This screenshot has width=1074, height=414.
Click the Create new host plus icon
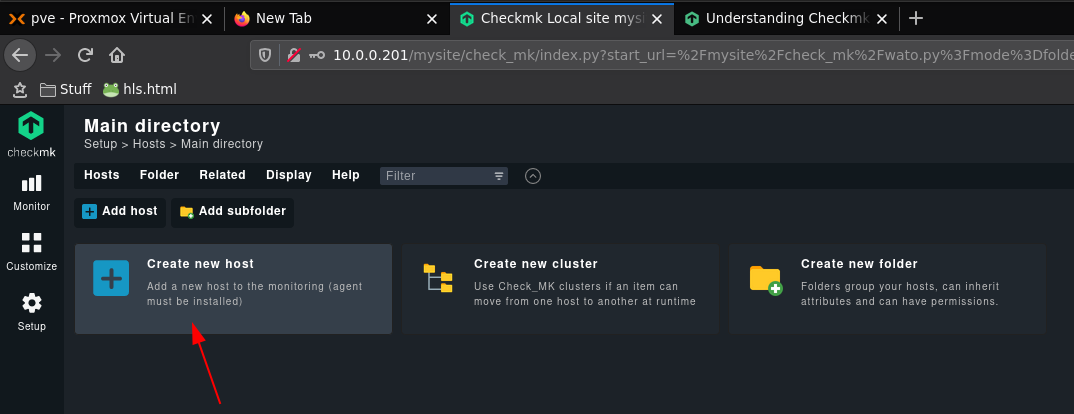[x=111, y=278]
